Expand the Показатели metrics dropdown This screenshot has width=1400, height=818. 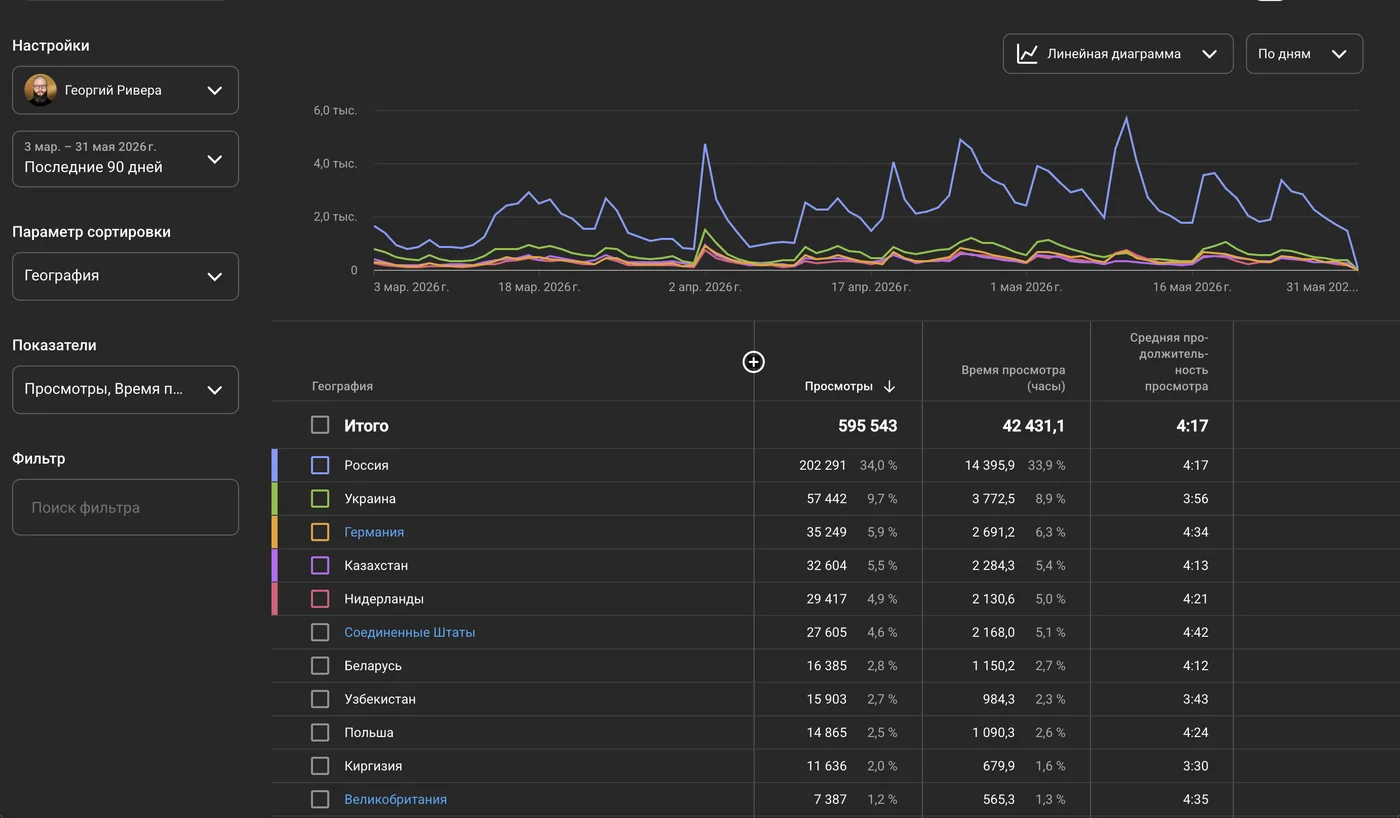pos(125,390)
